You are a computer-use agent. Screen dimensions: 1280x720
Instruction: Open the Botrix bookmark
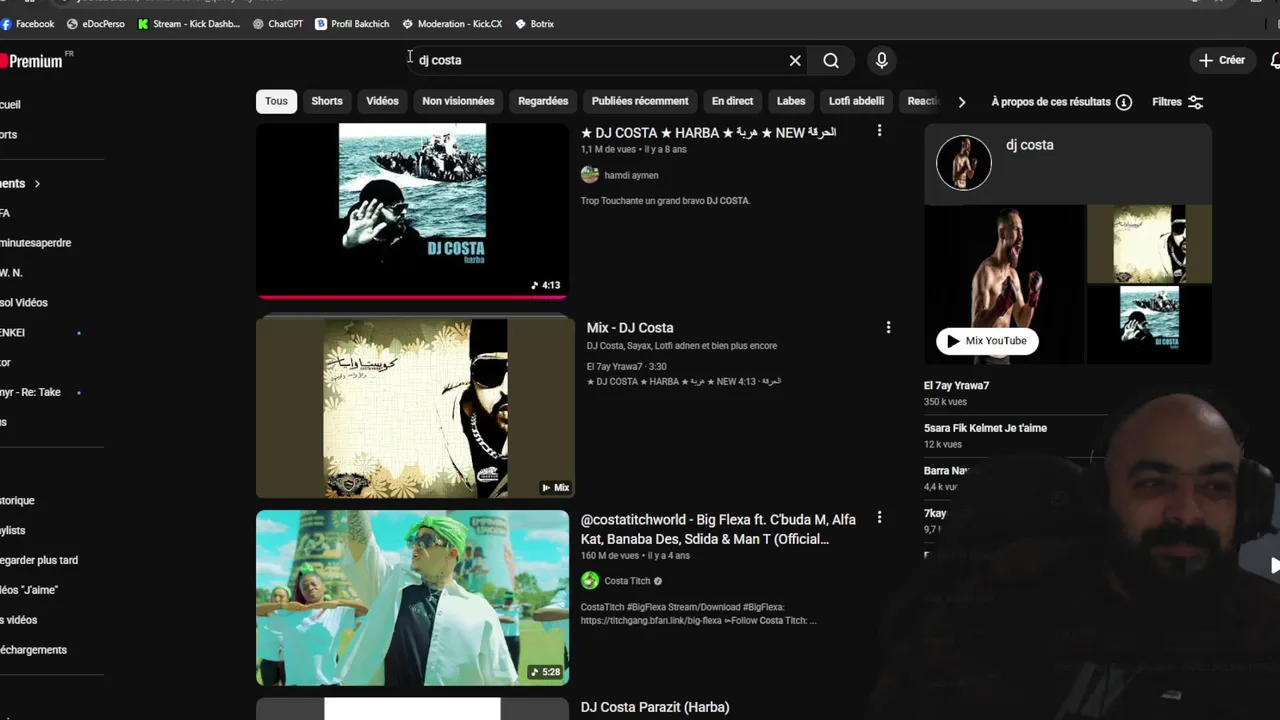535,24
